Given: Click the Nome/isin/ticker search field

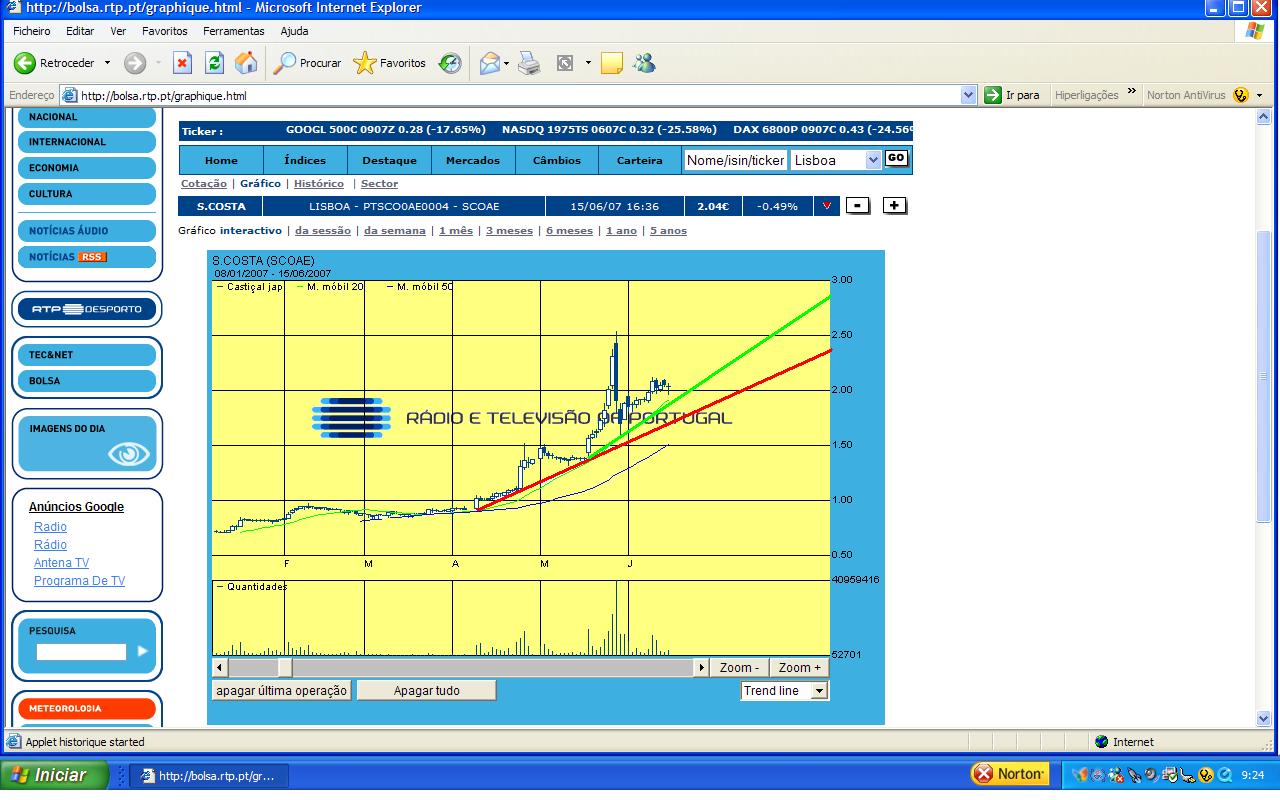Looking at the screenshot, I should (x=735, y=160).
